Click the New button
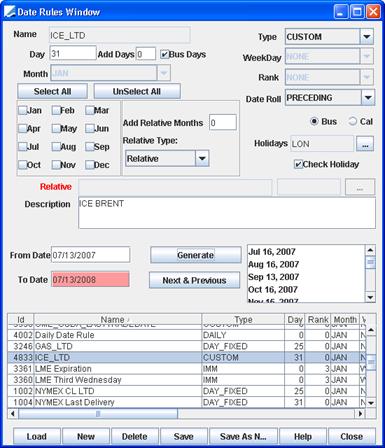Image resolution: width=385 pixels, height=448 pixels. point(86,436)
